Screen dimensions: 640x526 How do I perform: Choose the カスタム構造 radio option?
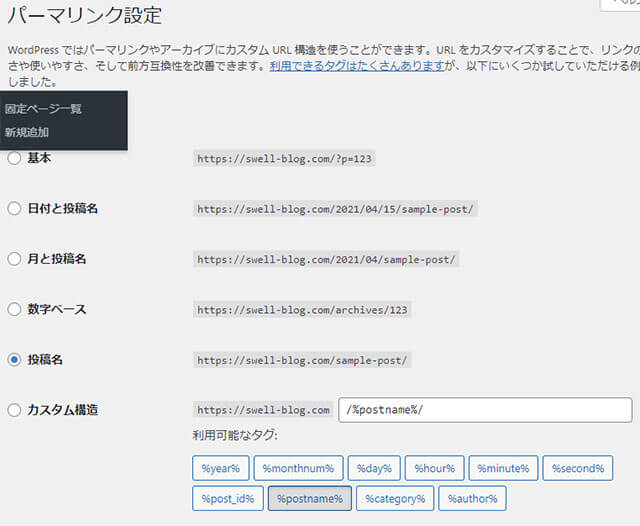(x=14, y=410)
